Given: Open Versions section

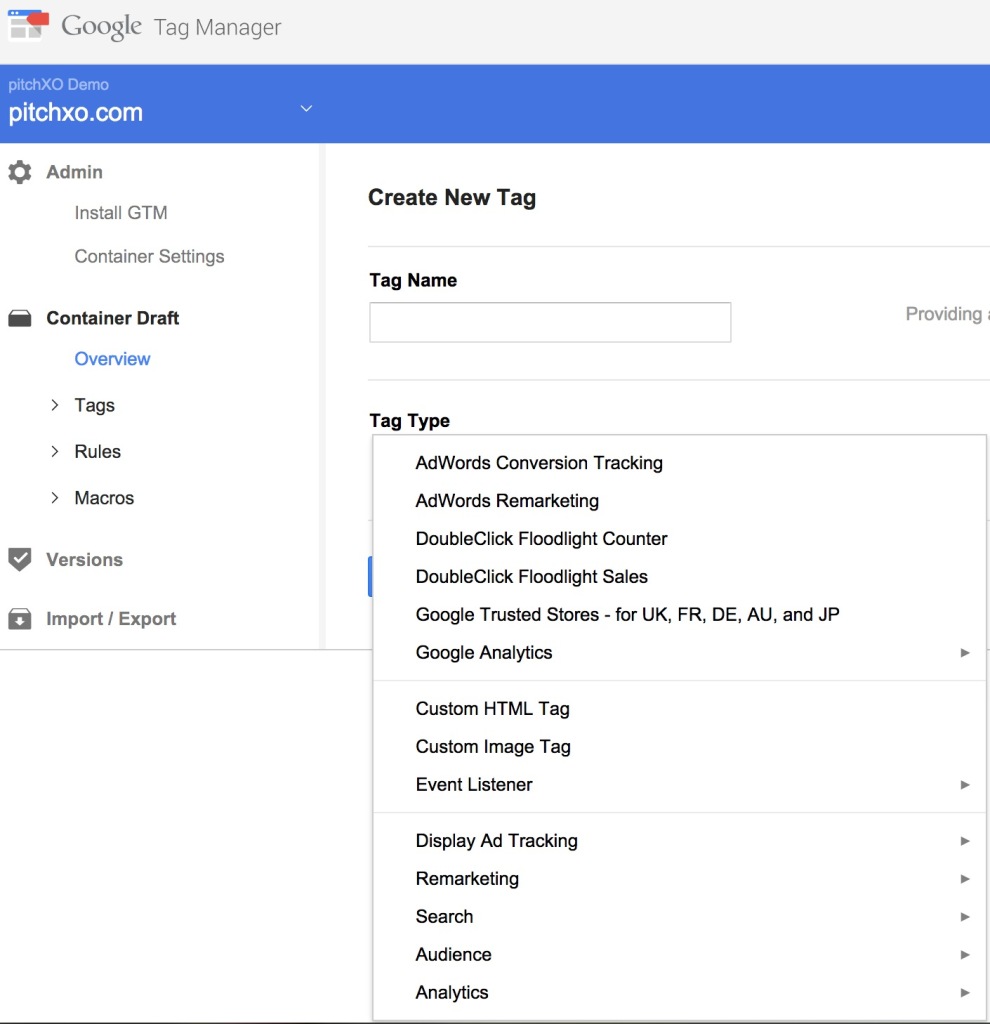Looking at the screenshot, I should 84,560.
